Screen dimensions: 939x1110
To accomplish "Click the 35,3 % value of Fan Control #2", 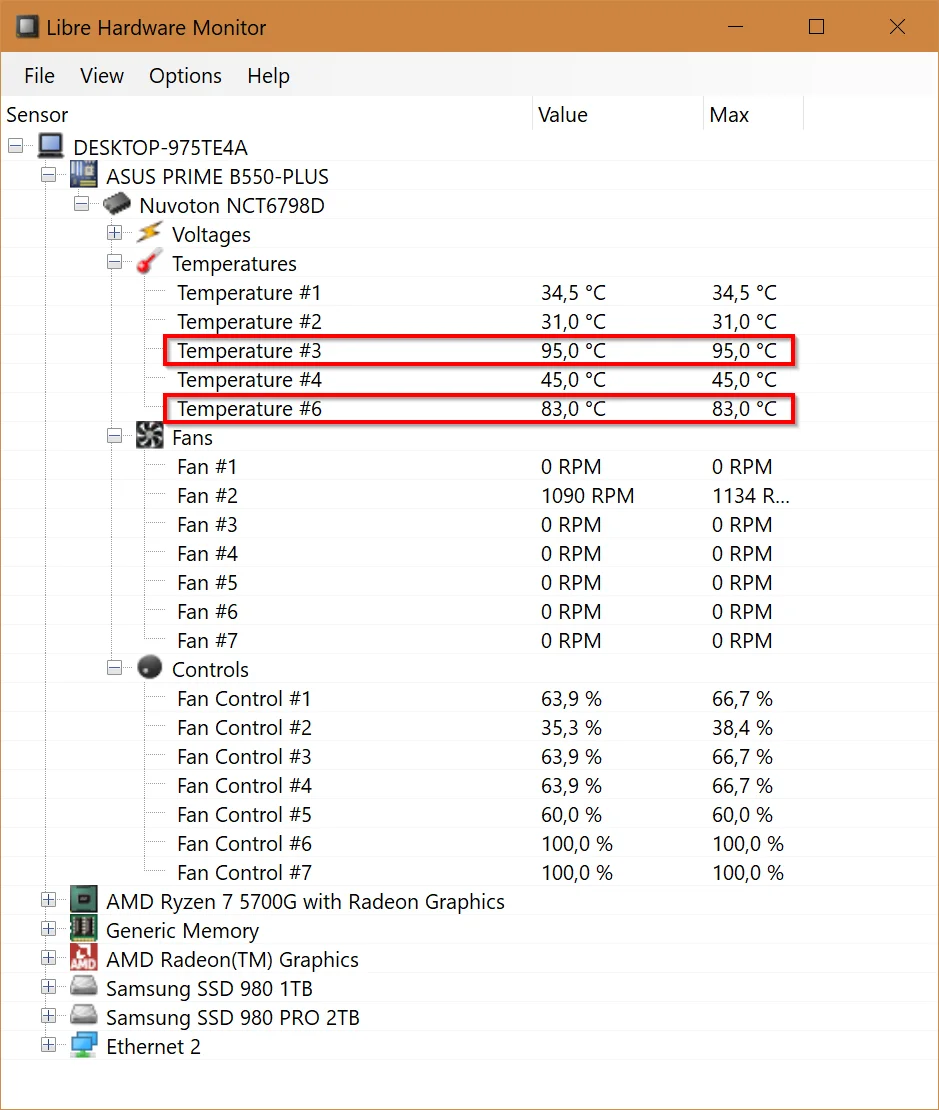I will point(571,728).
